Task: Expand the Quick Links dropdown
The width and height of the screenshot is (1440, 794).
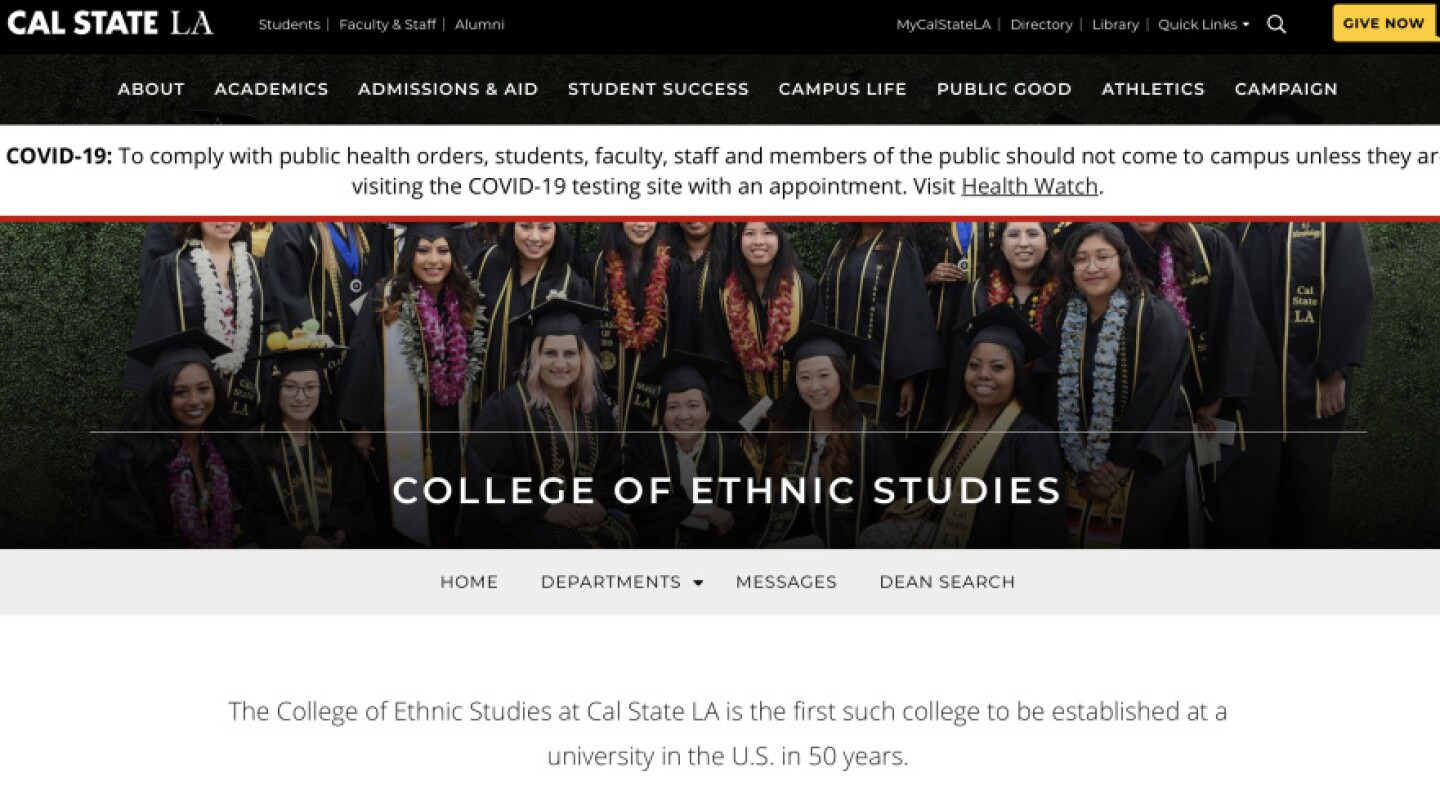Action: tap(1204, 24)
